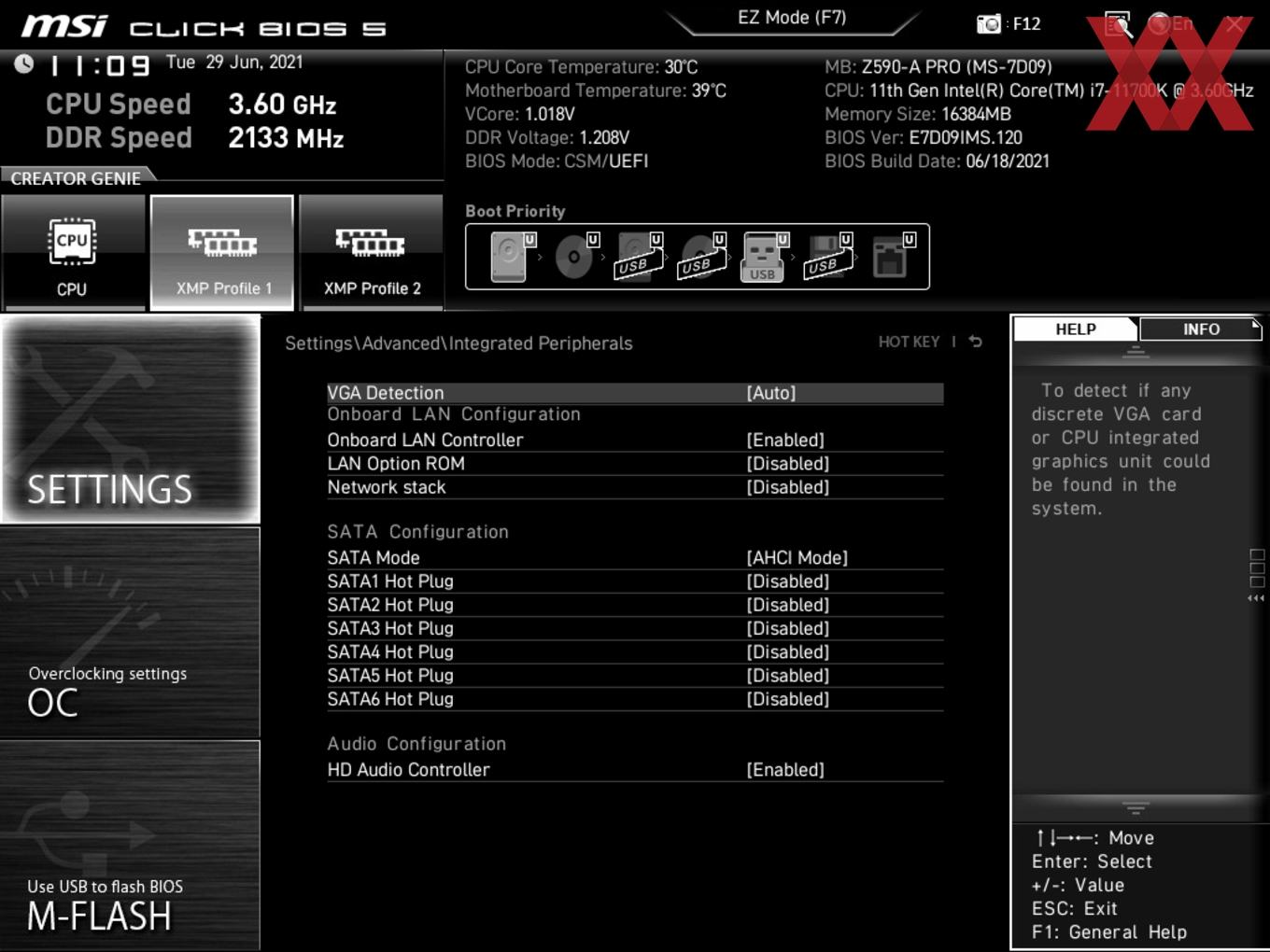This screenshot has width=1270, height=952.
Task: Click the BIOS Mode CSM/UEFI text
Action: coord(557,161)
